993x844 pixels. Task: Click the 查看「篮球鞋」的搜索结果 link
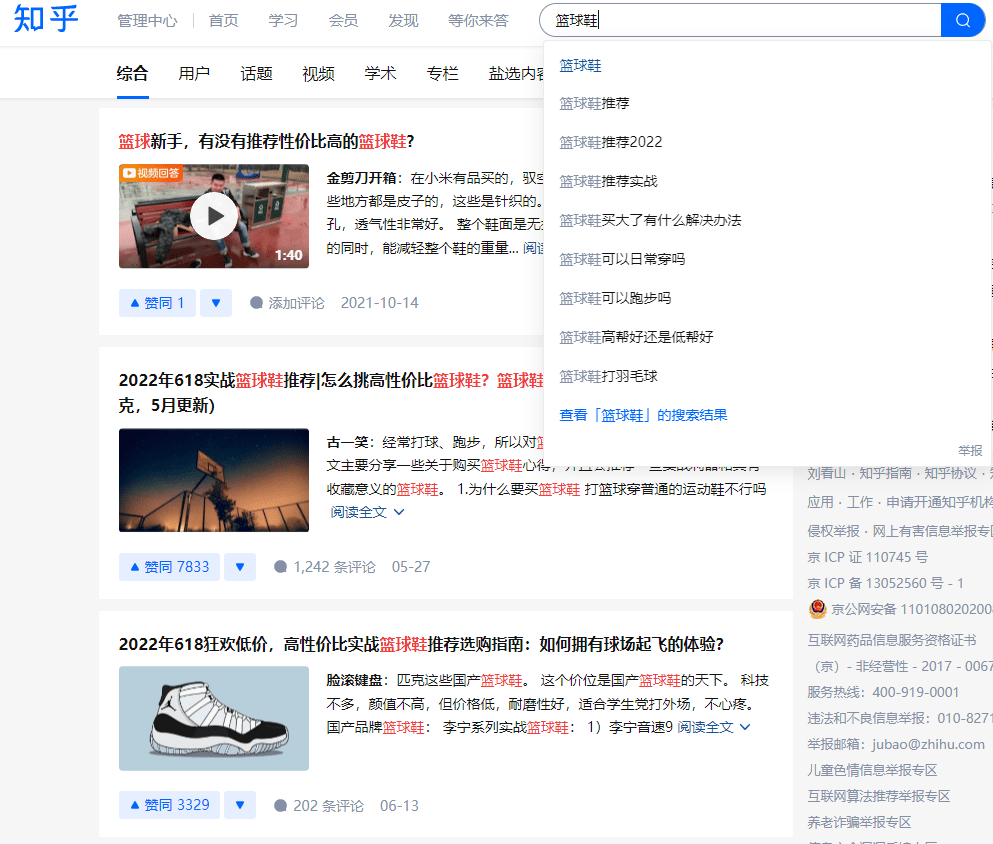tap(642, 413)
